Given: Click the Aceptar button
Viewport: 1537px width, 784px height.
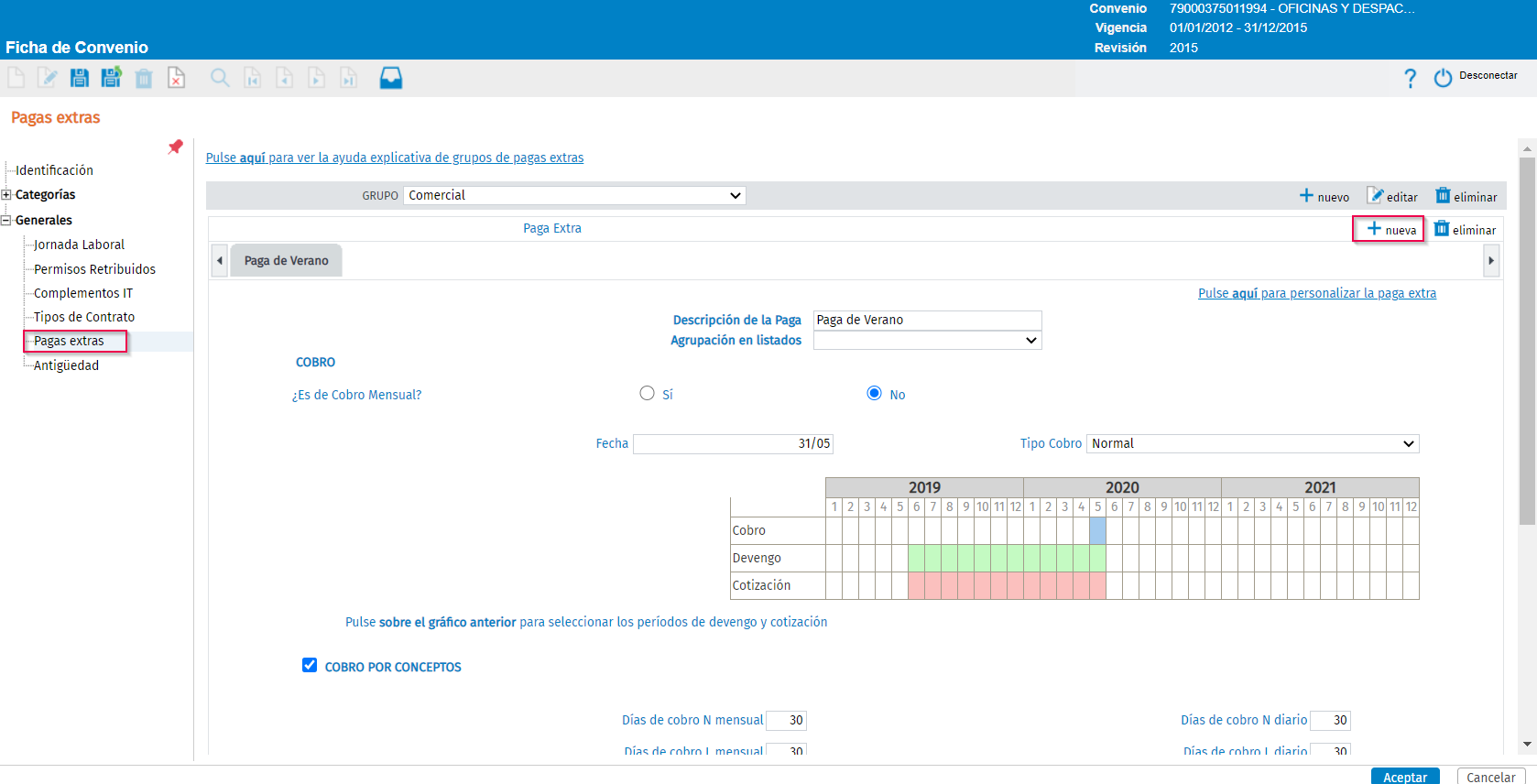Looking at the screenshot, I should tap(1405, 777).
